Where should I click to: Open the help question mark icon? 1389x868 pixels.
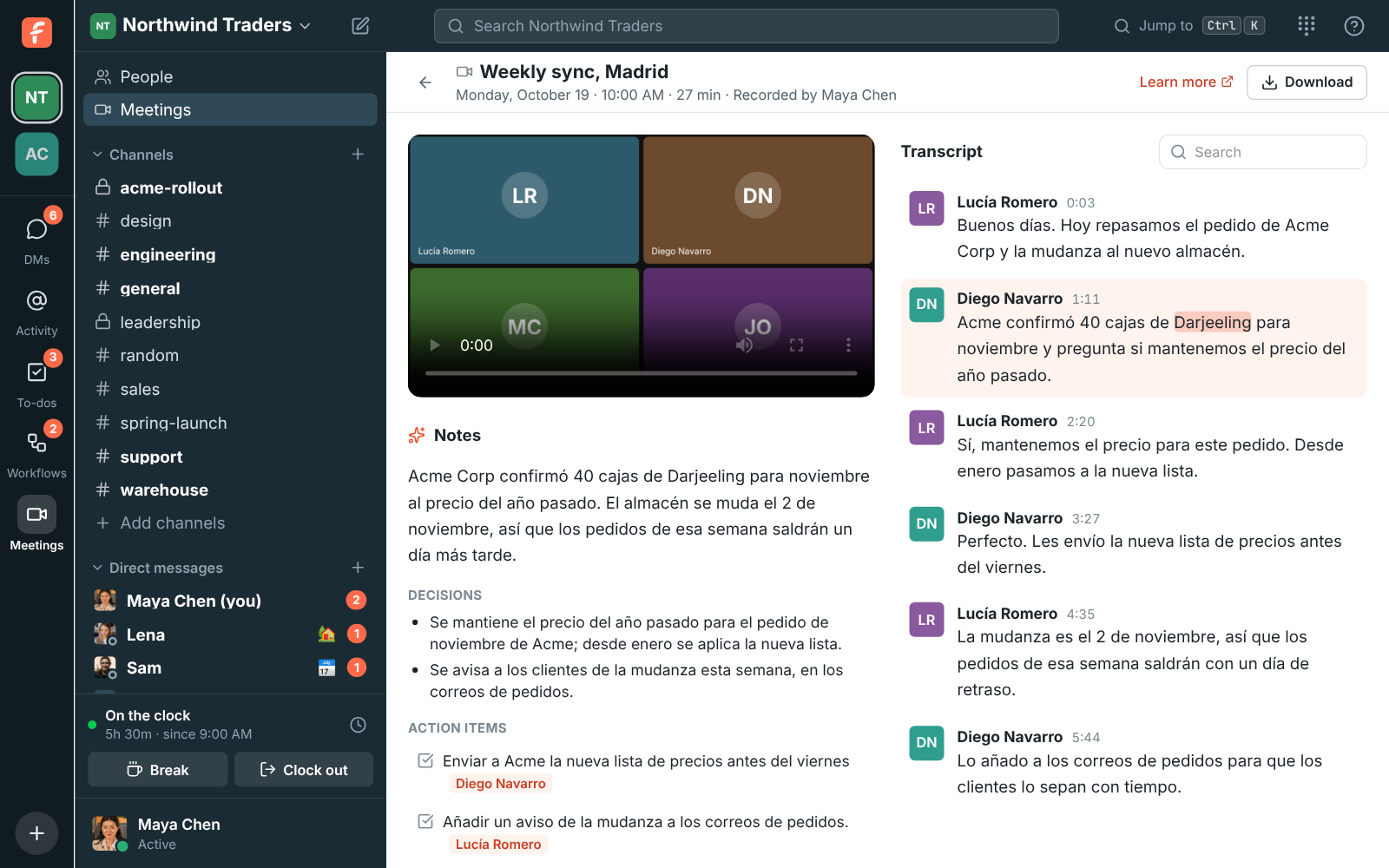click(1353, 26)
